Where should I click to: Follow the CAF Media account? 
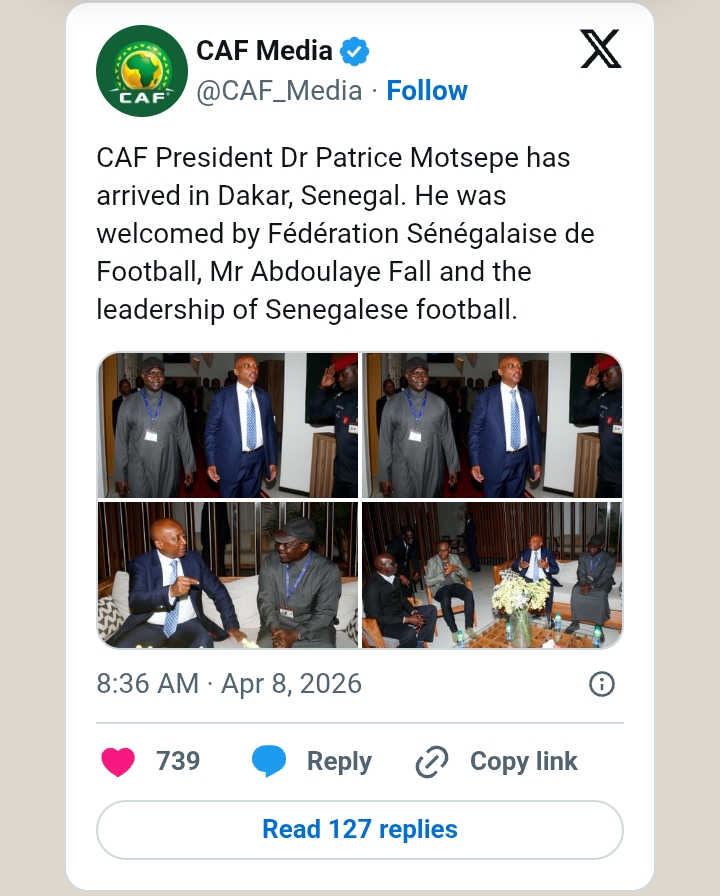427,91
